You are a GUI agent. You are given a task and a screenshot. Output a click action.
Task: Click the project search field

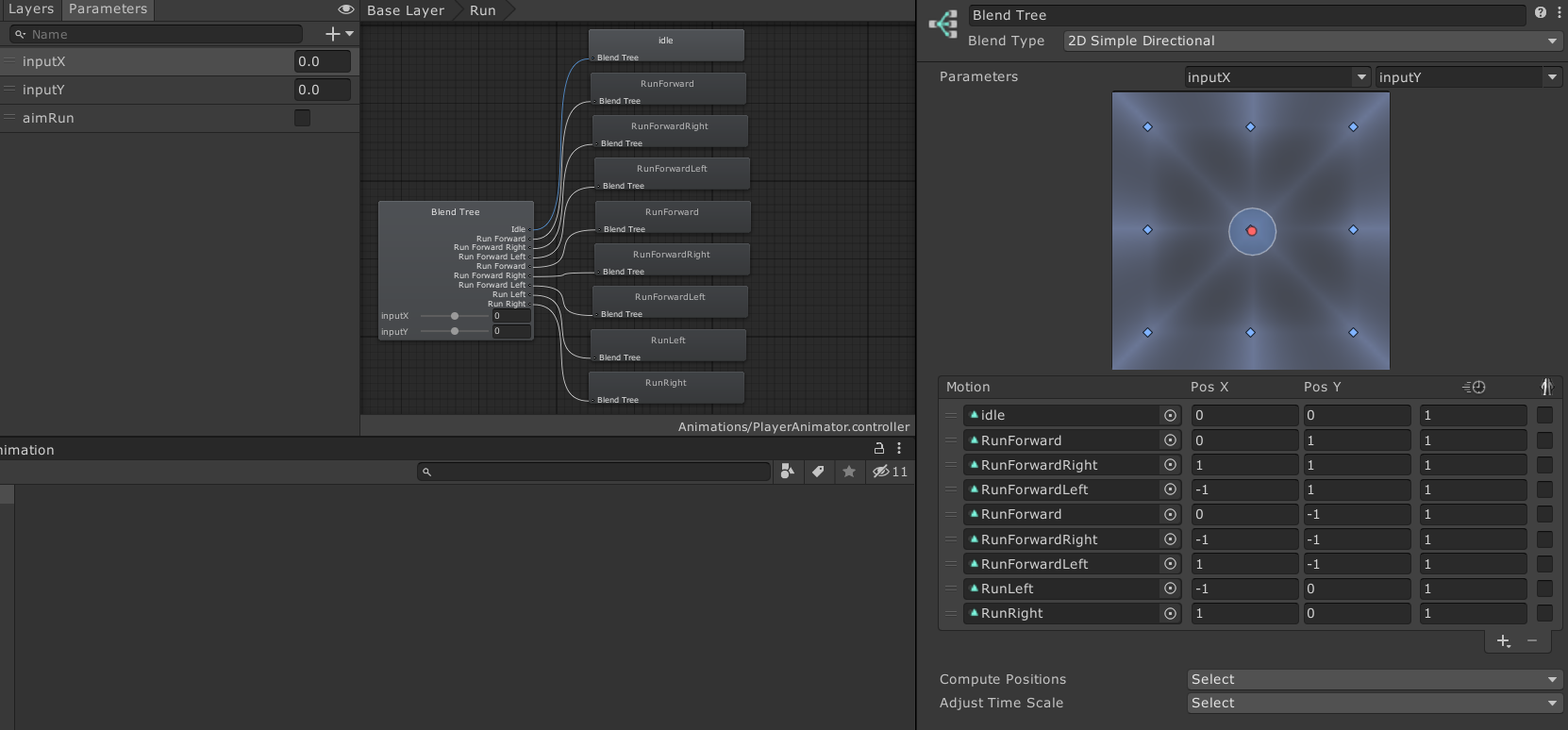click(594, 472)
